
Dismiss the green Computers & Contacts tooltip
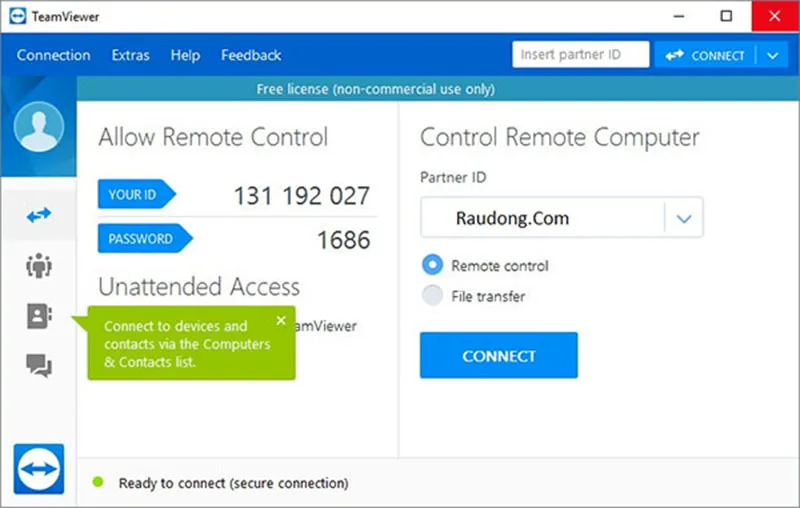coord(281,320)
